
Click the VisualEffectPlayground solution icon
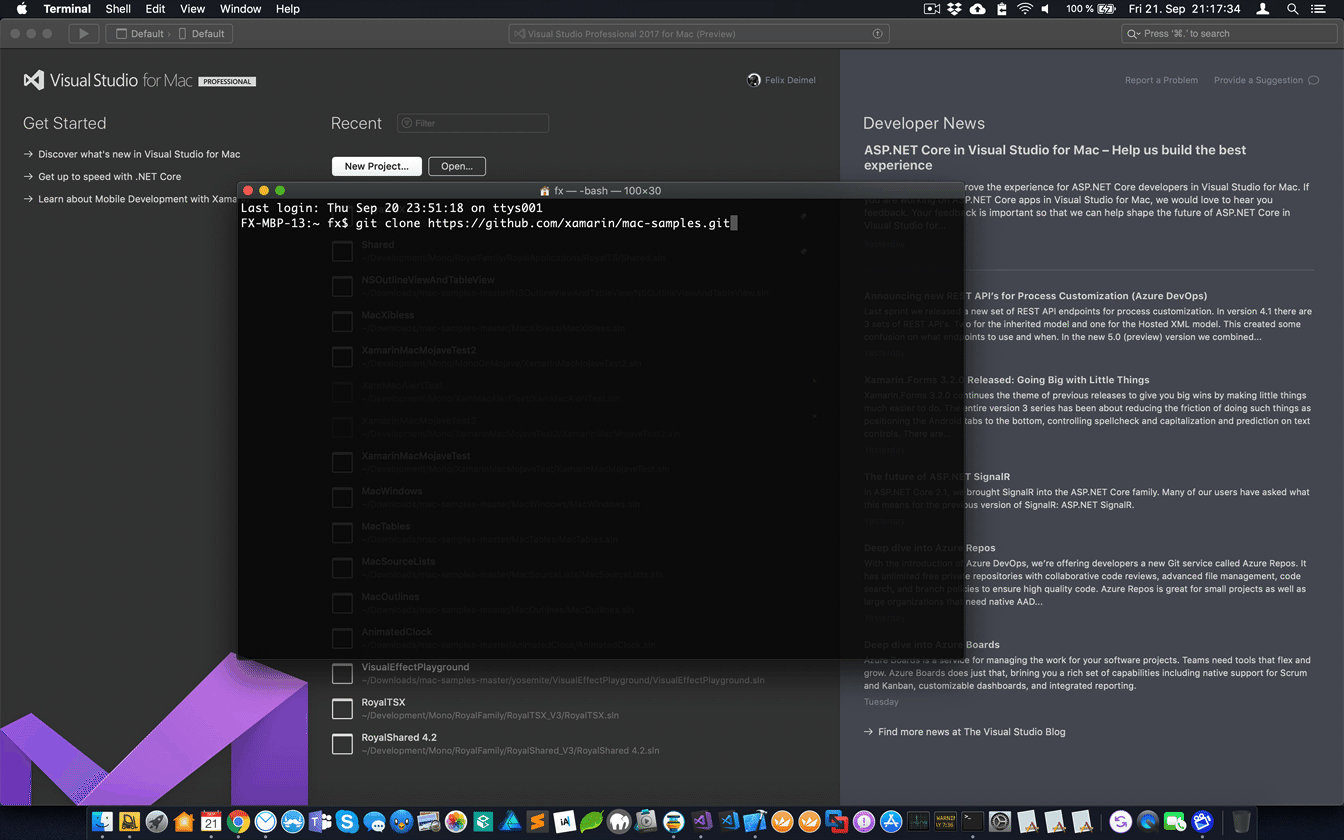point(342,674)
